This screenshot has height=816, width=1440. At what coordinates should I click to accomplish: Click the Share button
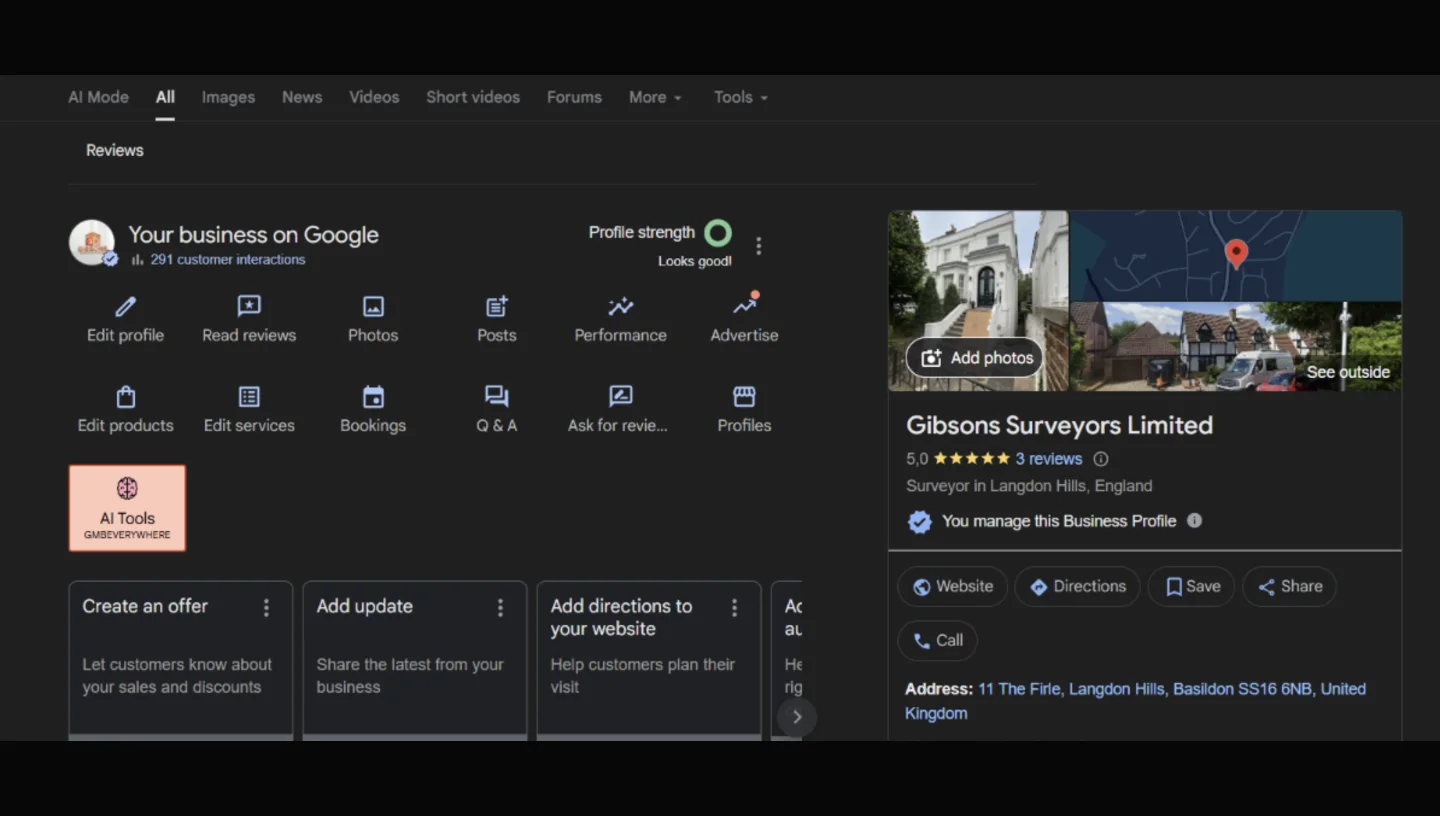pos(1289,587)
